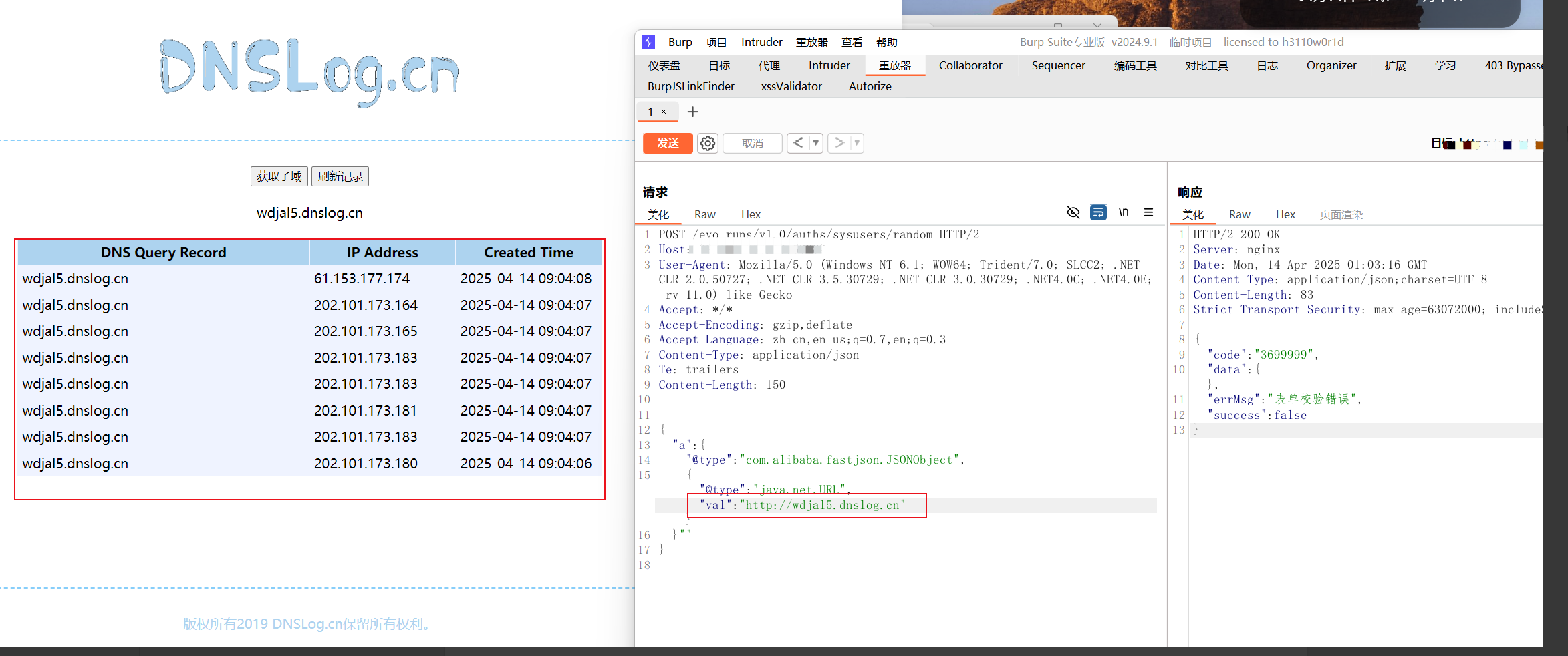Select IP address 202.101.173.165 cell

point(382,331)
